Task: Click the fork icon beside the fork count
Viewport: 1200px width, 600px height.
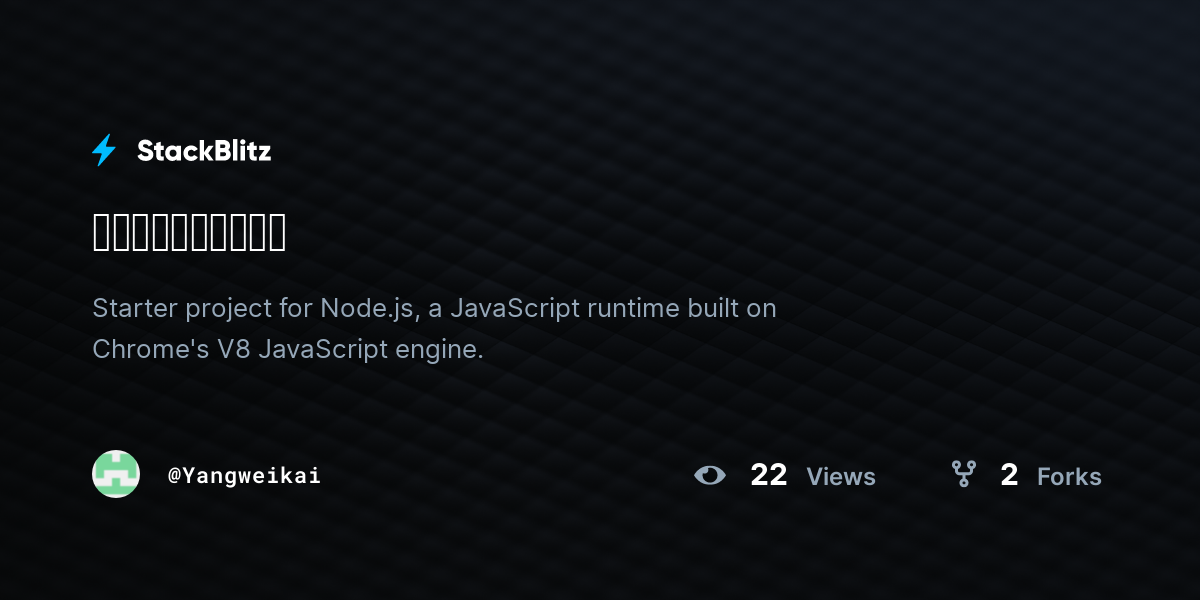Action: [963, 474]
